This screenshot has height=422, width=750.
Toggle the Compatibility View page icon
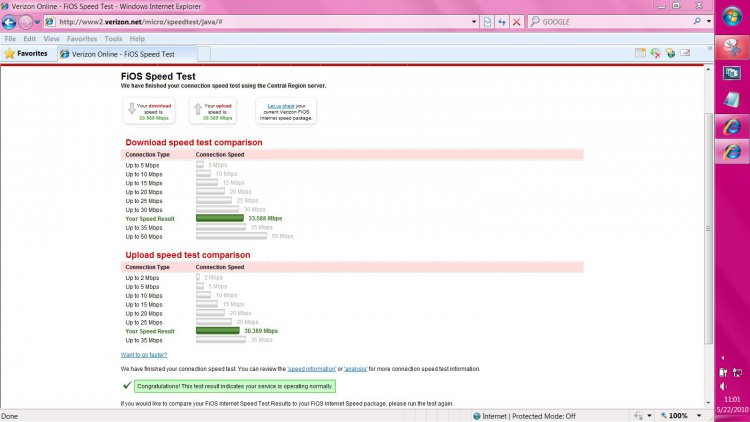487,22
